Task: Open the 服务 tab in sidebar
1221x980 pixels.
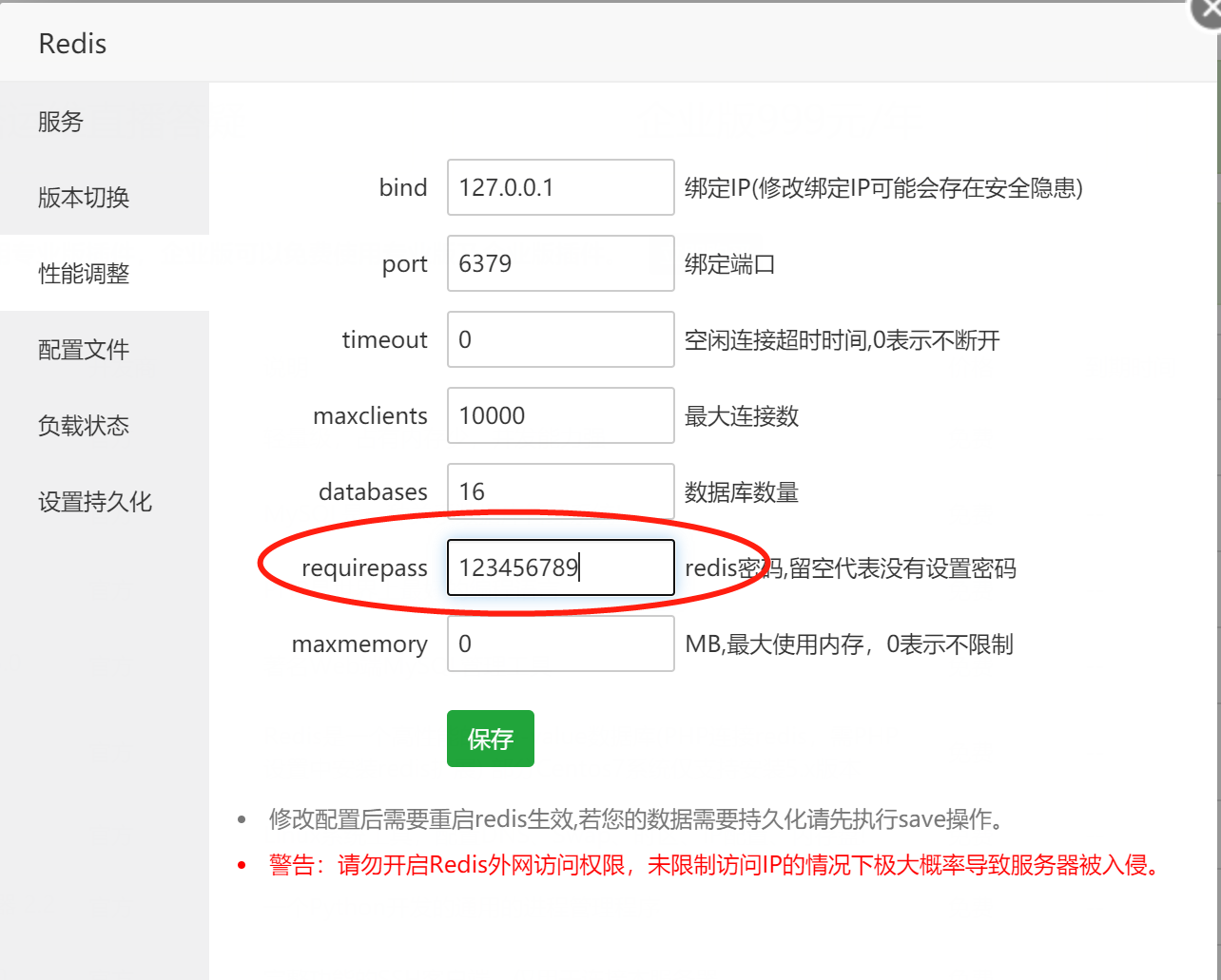Action: (x=104, y=121)
